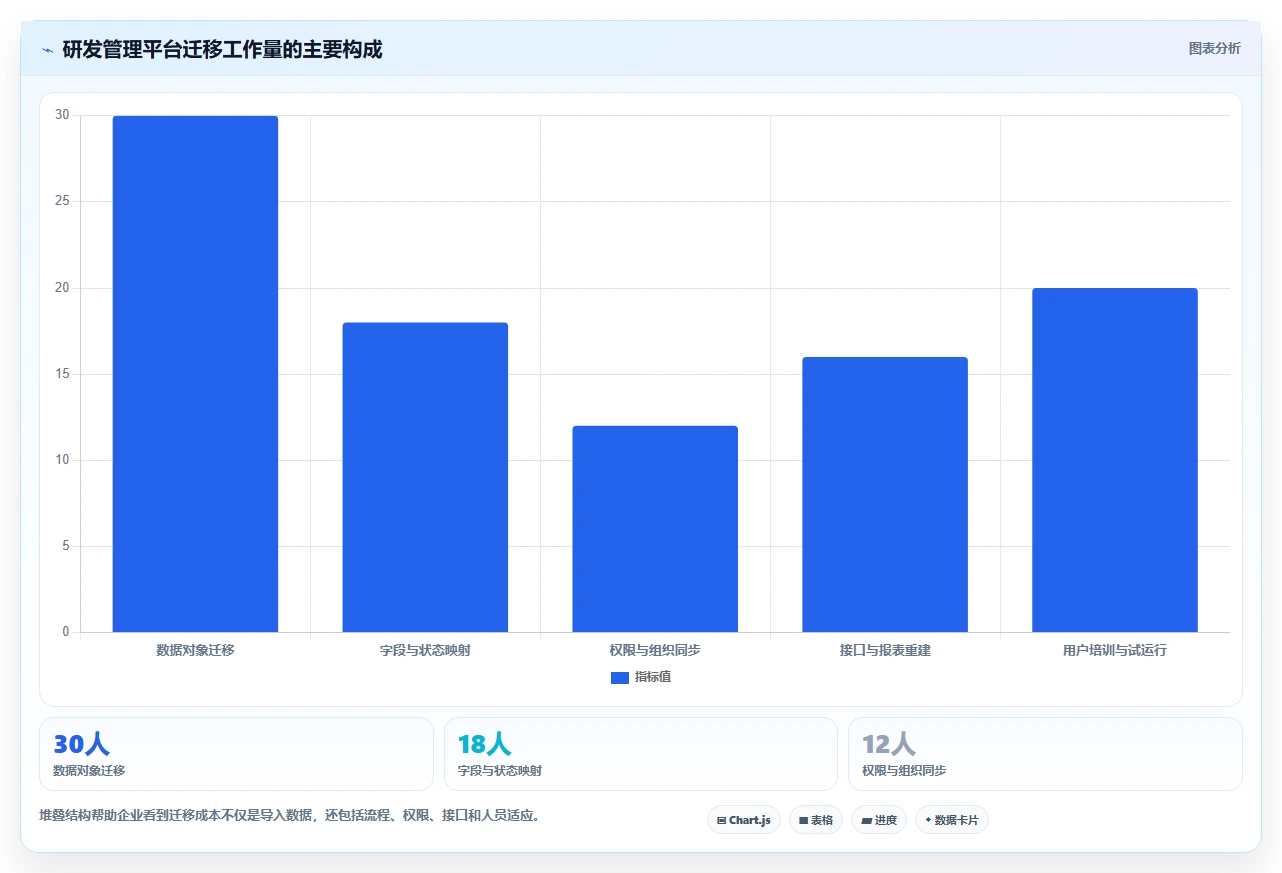The height and width of the screenshot is (873, 1282).
Task: Click the y-axis value 25
Action: pos(62,201)
